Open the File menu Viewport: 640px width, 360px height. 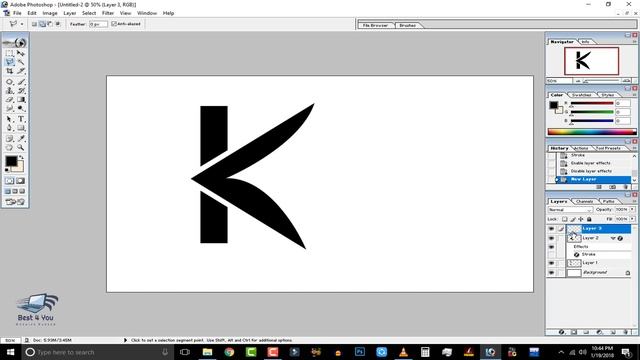click(17, 13)
